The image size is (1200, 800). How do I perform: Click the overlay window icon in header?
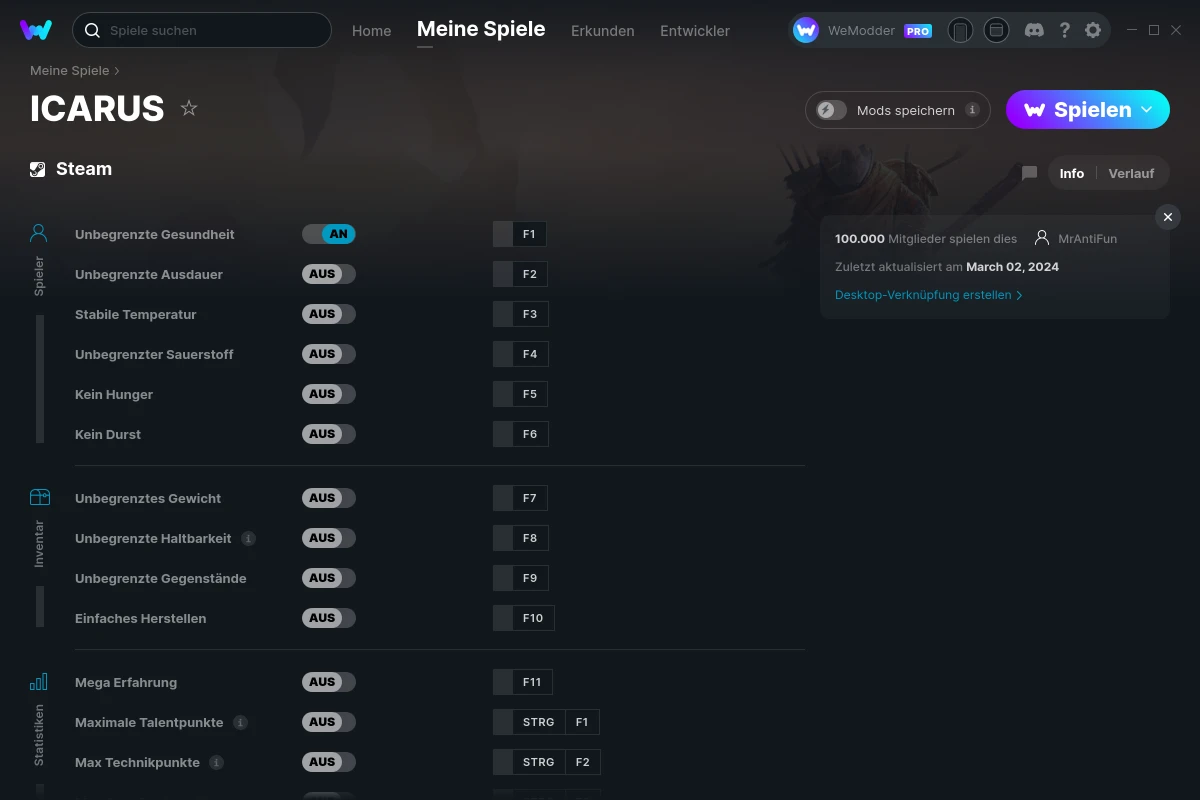pyautogui.click(x=996, y=30)
